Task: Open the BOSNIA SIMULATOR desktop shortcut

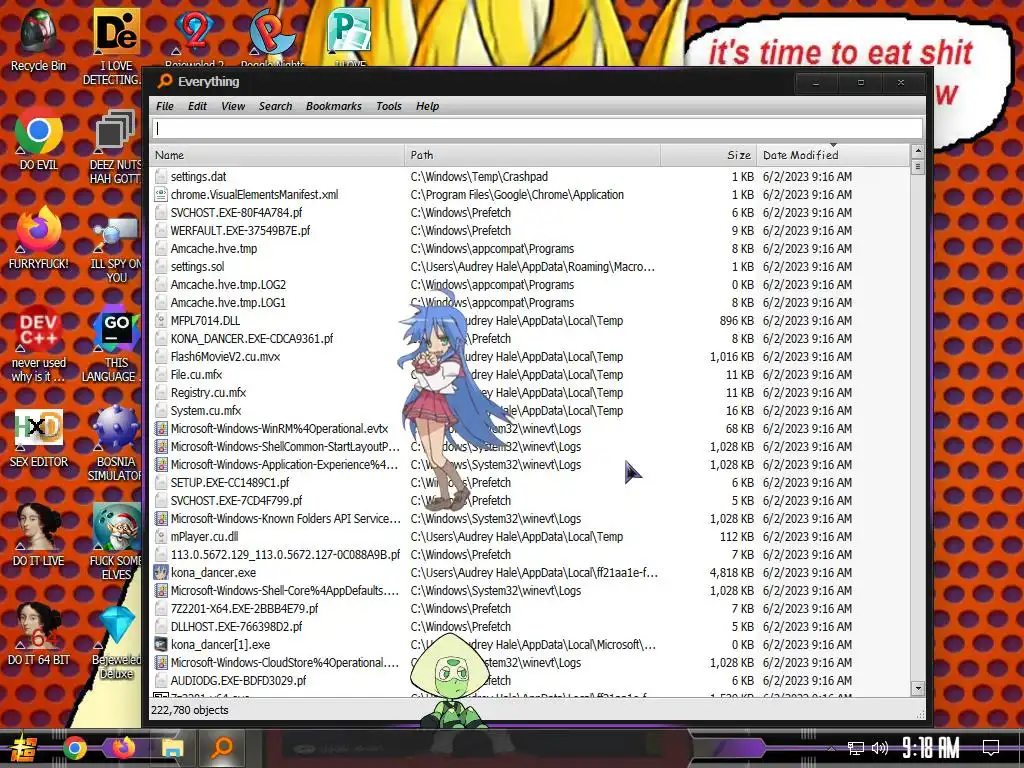Action: pos(115,444)
